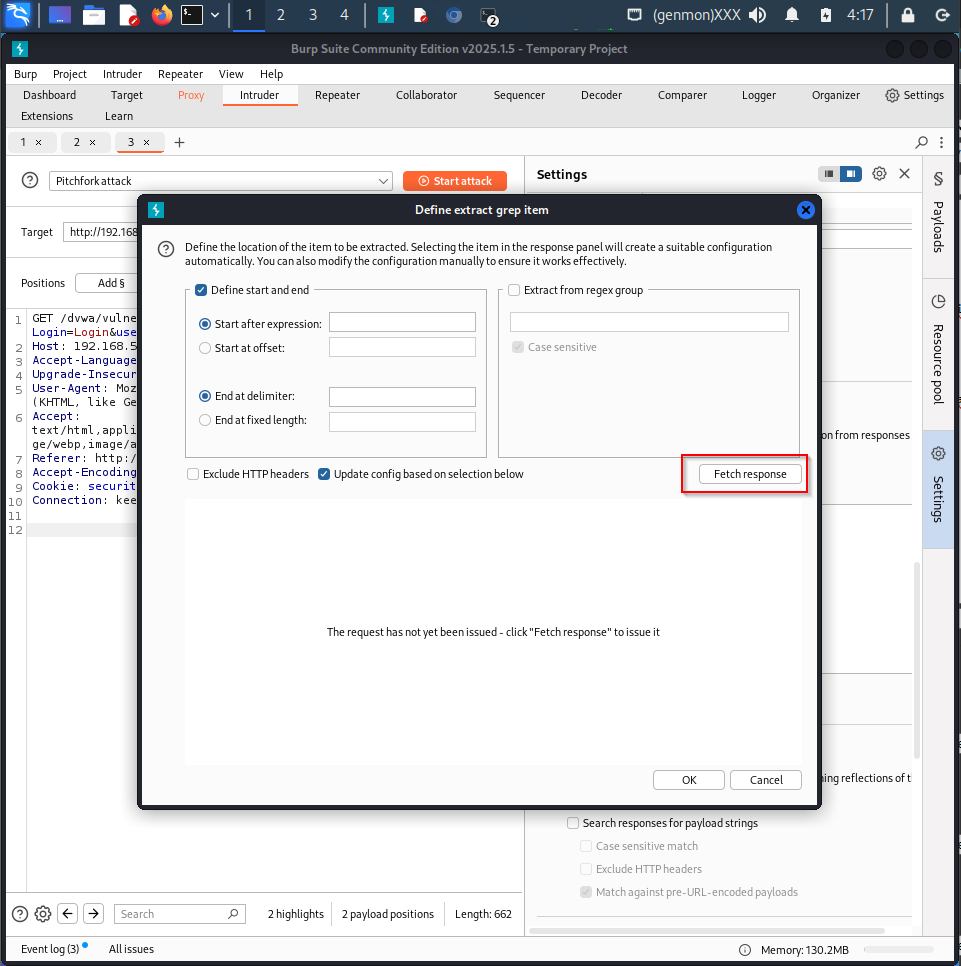Click the Cancel button in the dialog
This screenshot has height=966, width=961.
[x=766, y=780]
